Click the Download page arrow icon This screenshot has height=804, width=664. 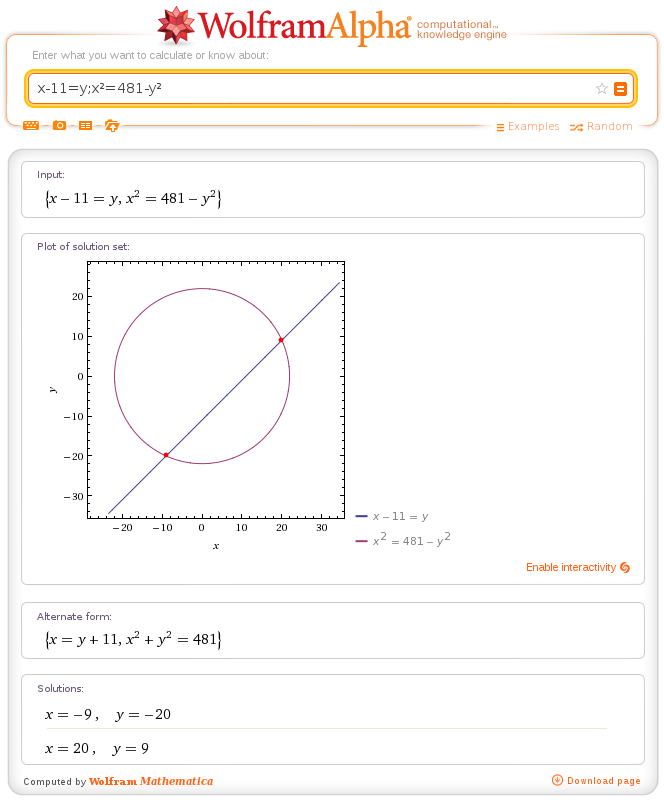coord(557,780)
